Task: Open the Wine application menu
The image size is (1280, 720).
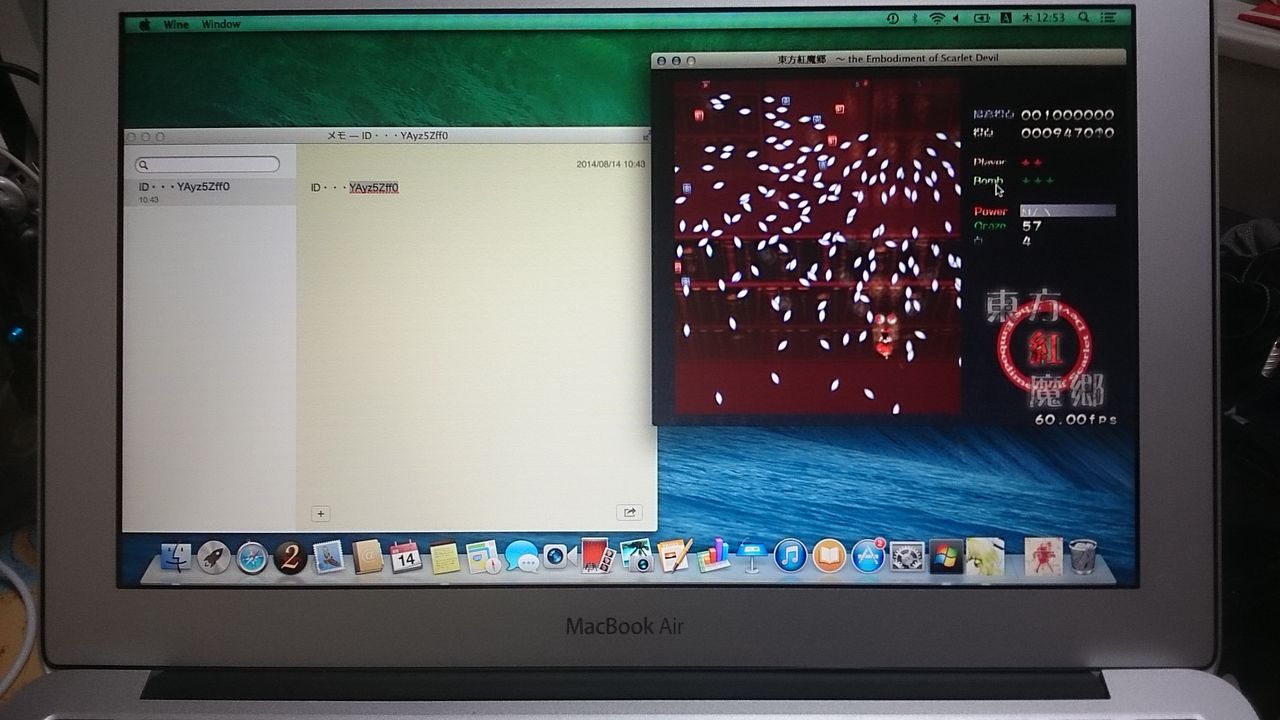Action: coord(176,24)
